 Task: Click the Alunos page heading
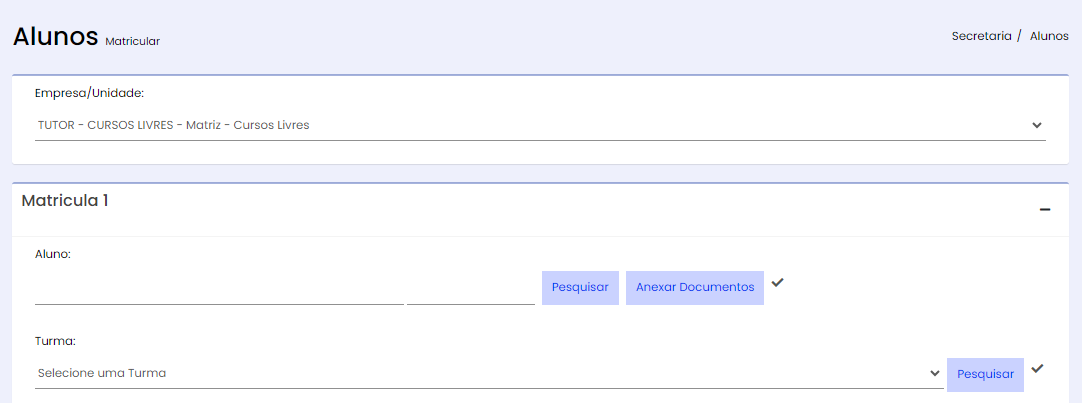coord(56,37)
